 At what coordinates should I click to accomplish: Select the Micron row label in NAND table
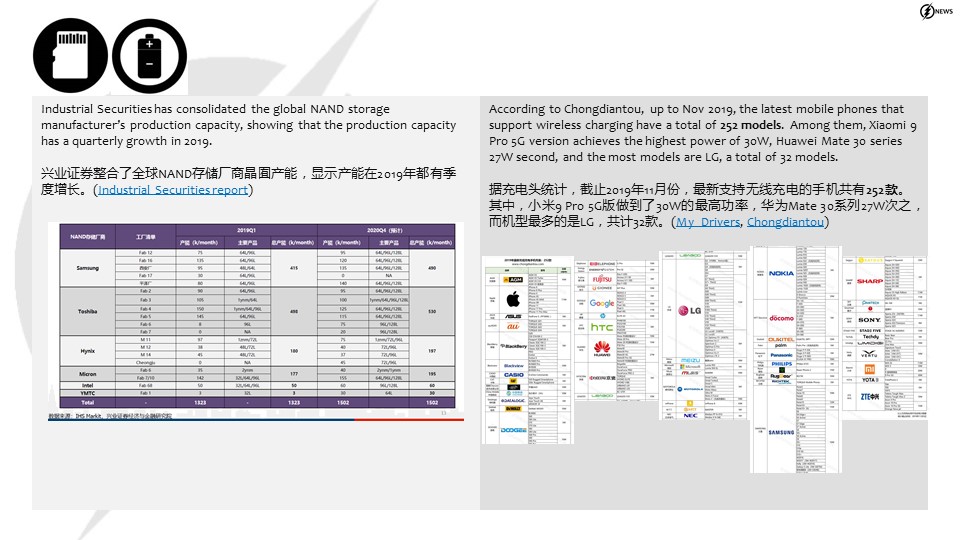coord(88,373)
